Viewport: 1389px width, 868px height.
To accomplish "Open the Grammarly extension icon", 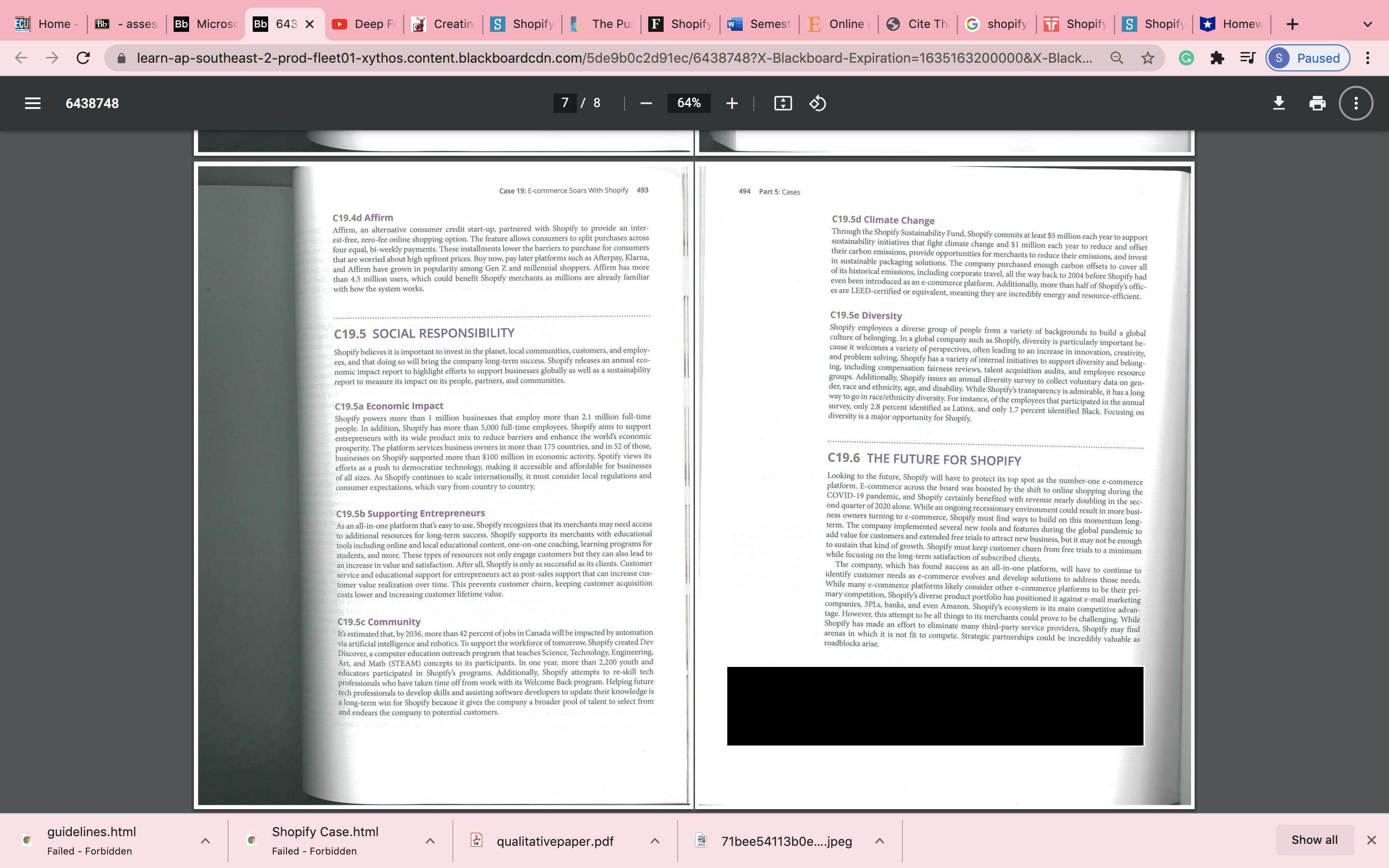I will [x=1186, y=58].
